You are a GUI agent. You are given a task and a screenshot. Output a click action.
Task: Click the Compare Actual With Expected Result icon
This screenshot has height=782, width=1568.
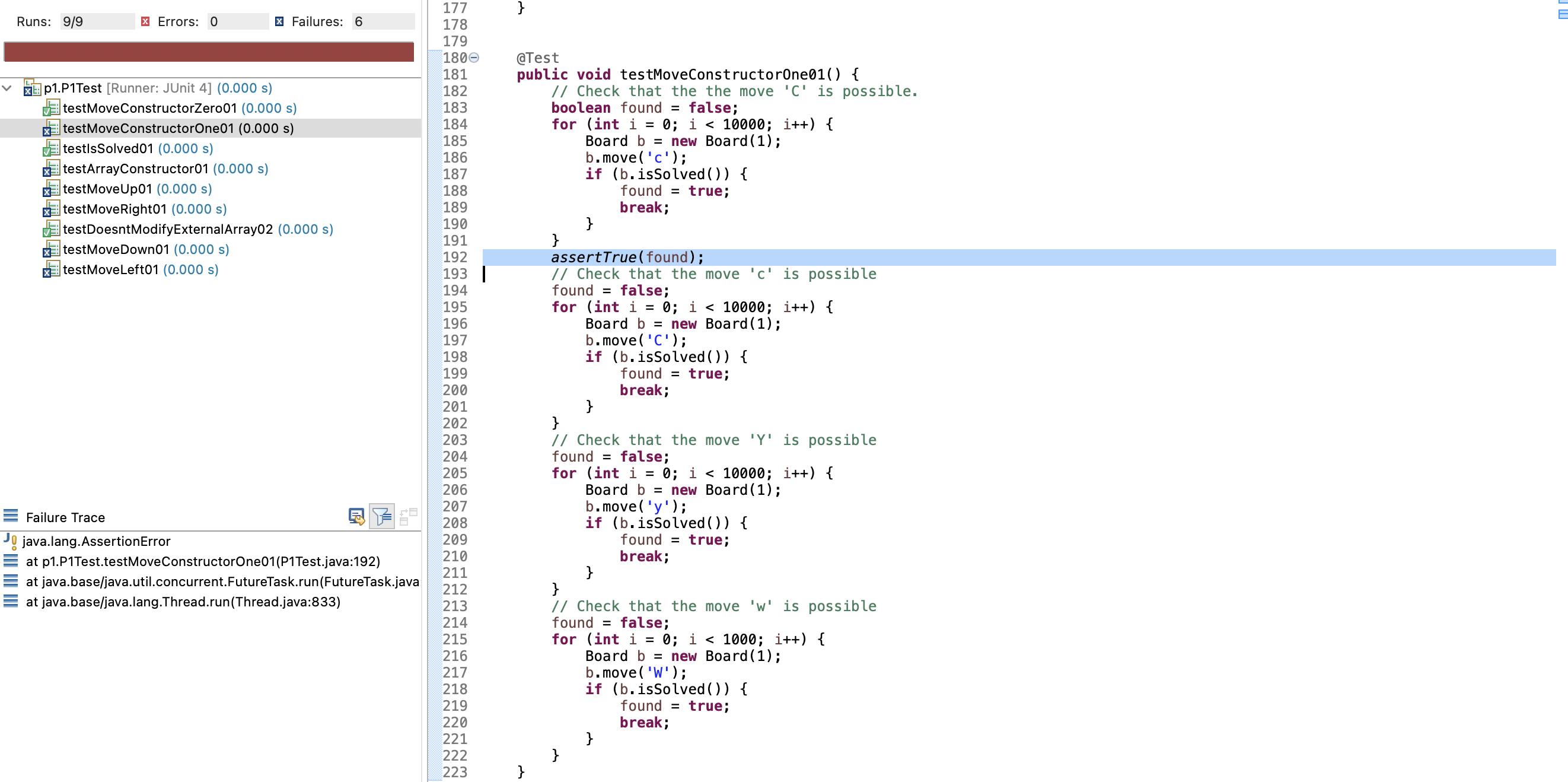pos(409,516)
